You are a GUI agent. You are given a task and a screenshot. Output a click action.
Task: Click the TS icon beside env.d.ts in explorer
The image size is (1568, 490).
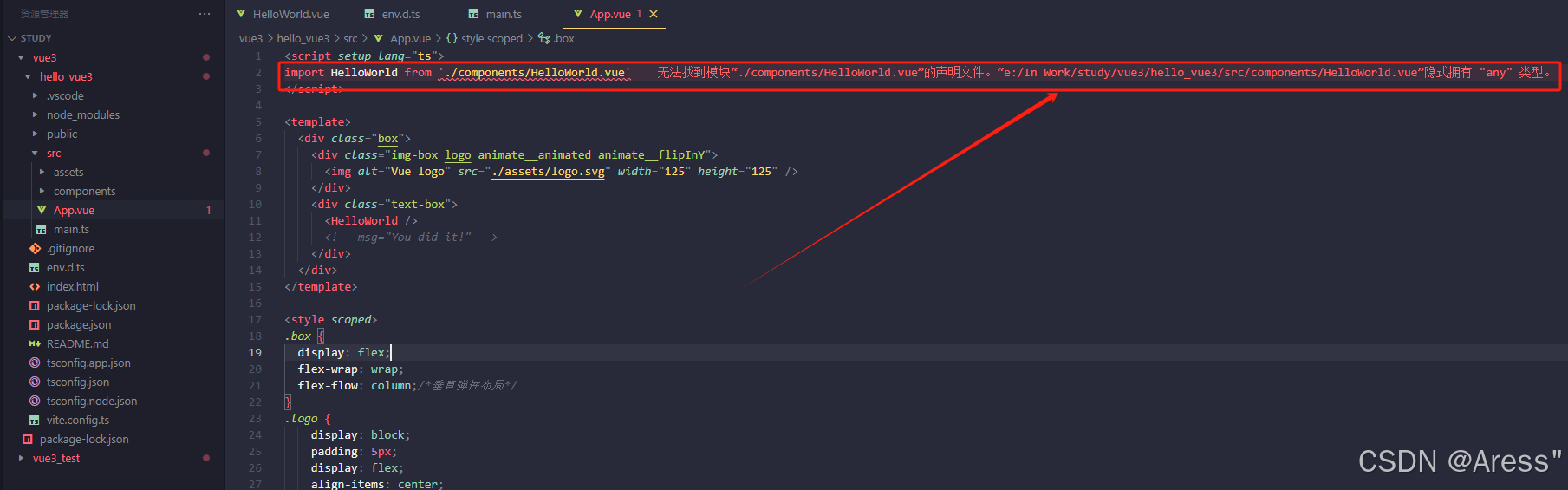[35, 267]
